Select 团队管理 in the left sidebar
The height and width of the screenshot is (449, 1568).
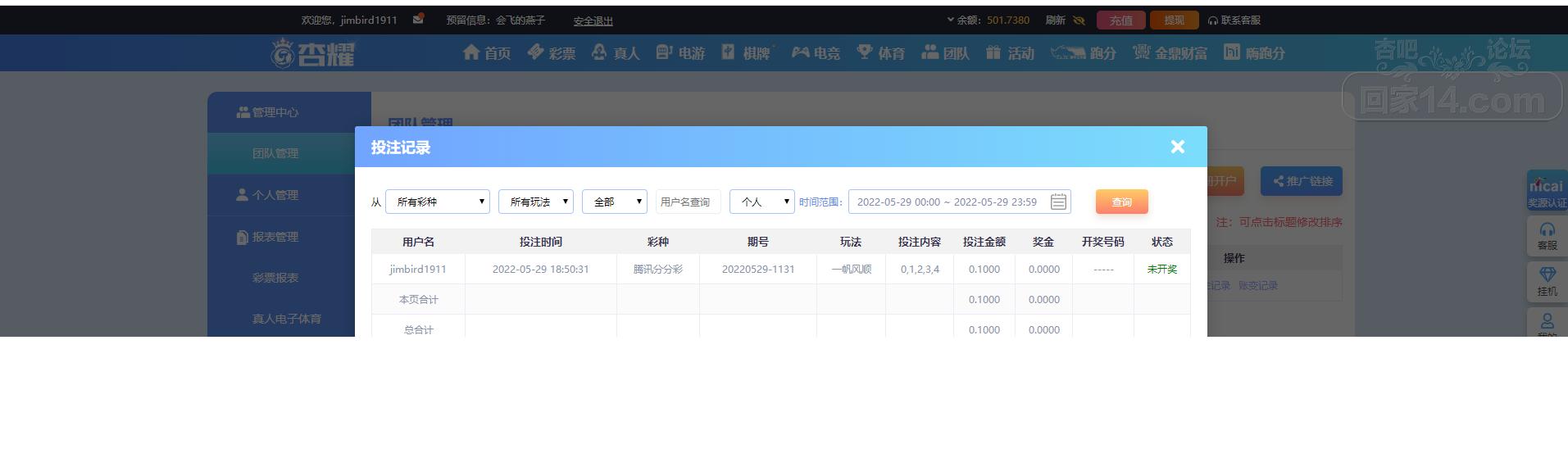(289, 153)
